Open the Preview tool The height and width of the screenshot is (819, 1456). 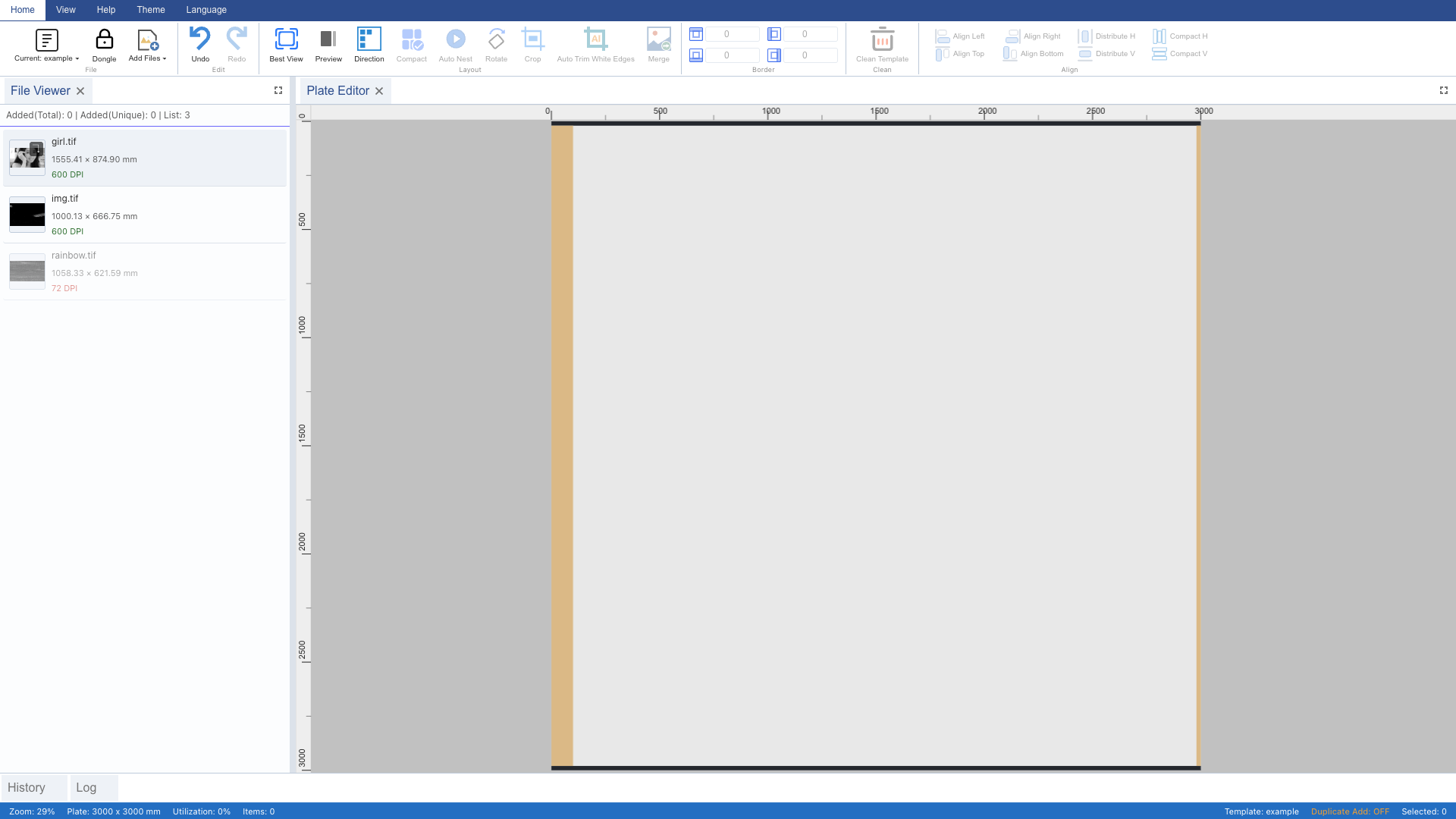tap(328, 45)
